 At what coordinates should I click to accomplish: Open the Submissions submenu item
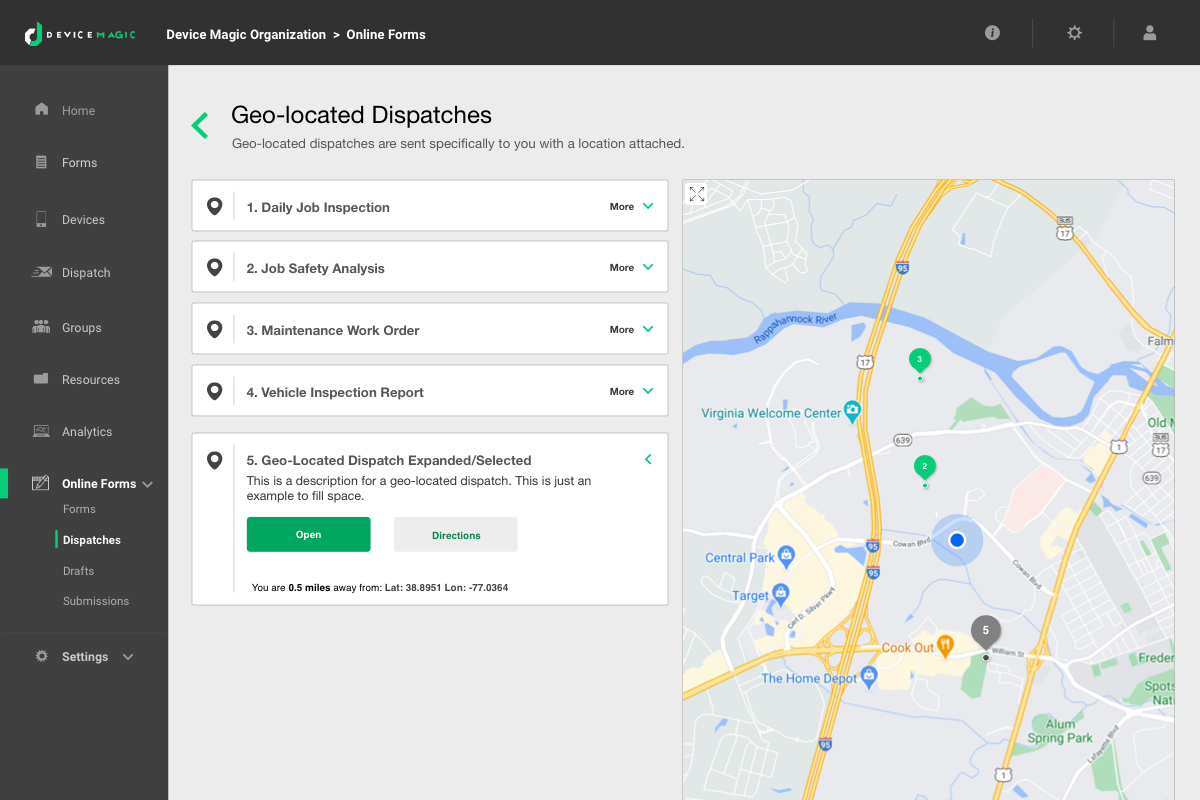click(96, 601)
